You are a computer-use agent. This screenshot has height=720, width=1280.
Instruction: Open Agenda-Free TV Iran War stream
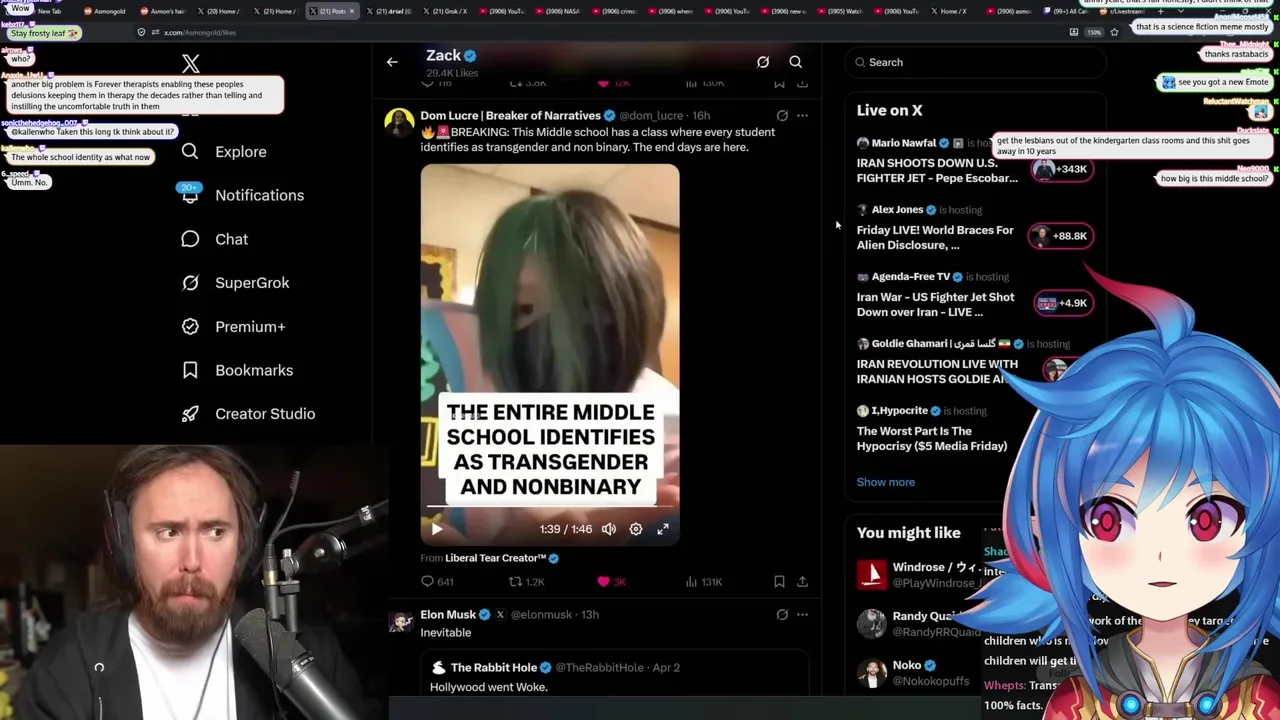click(x=935, y=304)
